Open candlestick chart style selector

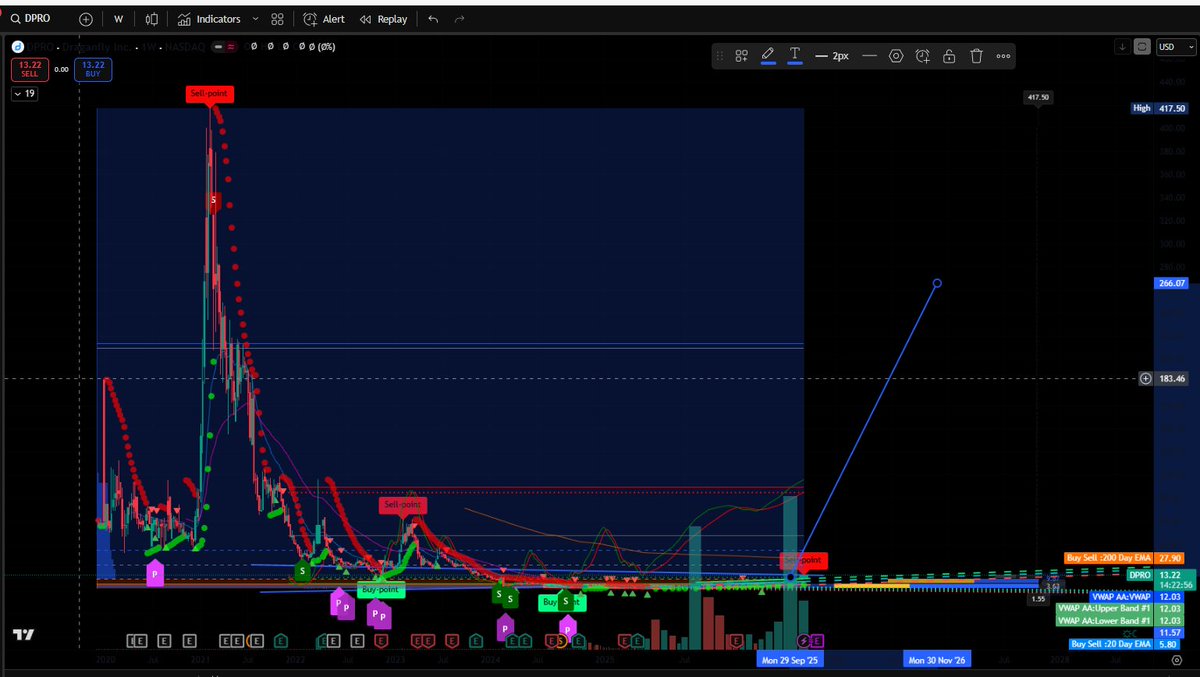[x=151, y=19]
